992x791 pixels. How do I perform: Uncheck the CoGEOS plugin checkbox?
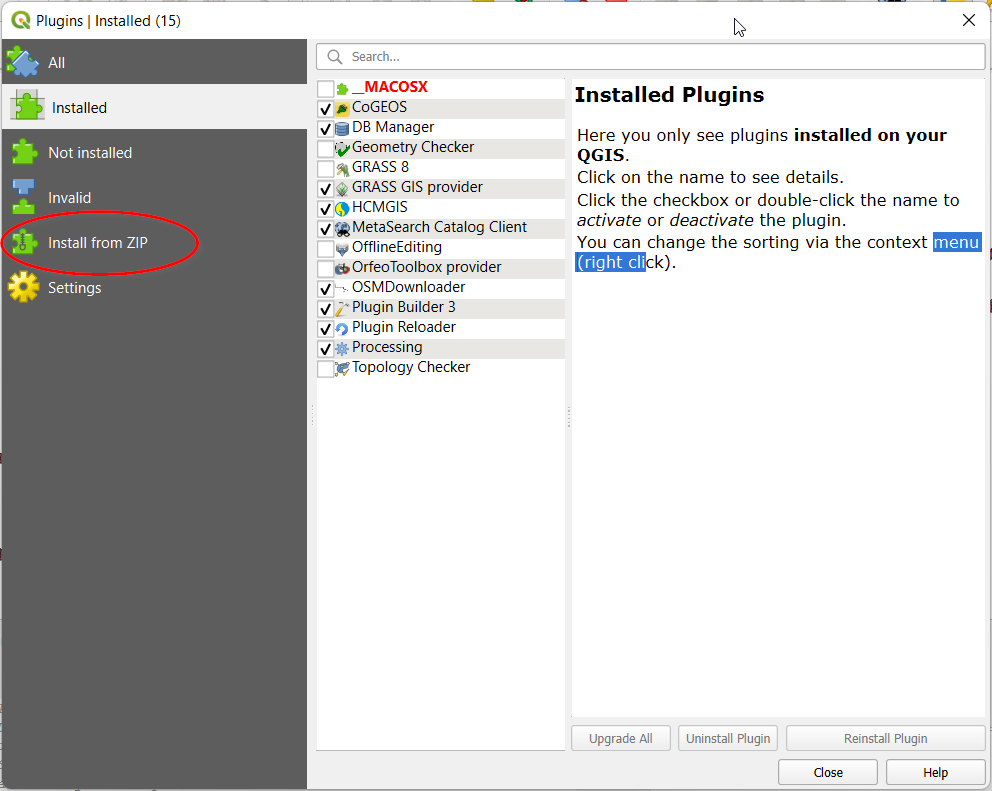pyautogui.click(x=325, y=109)
